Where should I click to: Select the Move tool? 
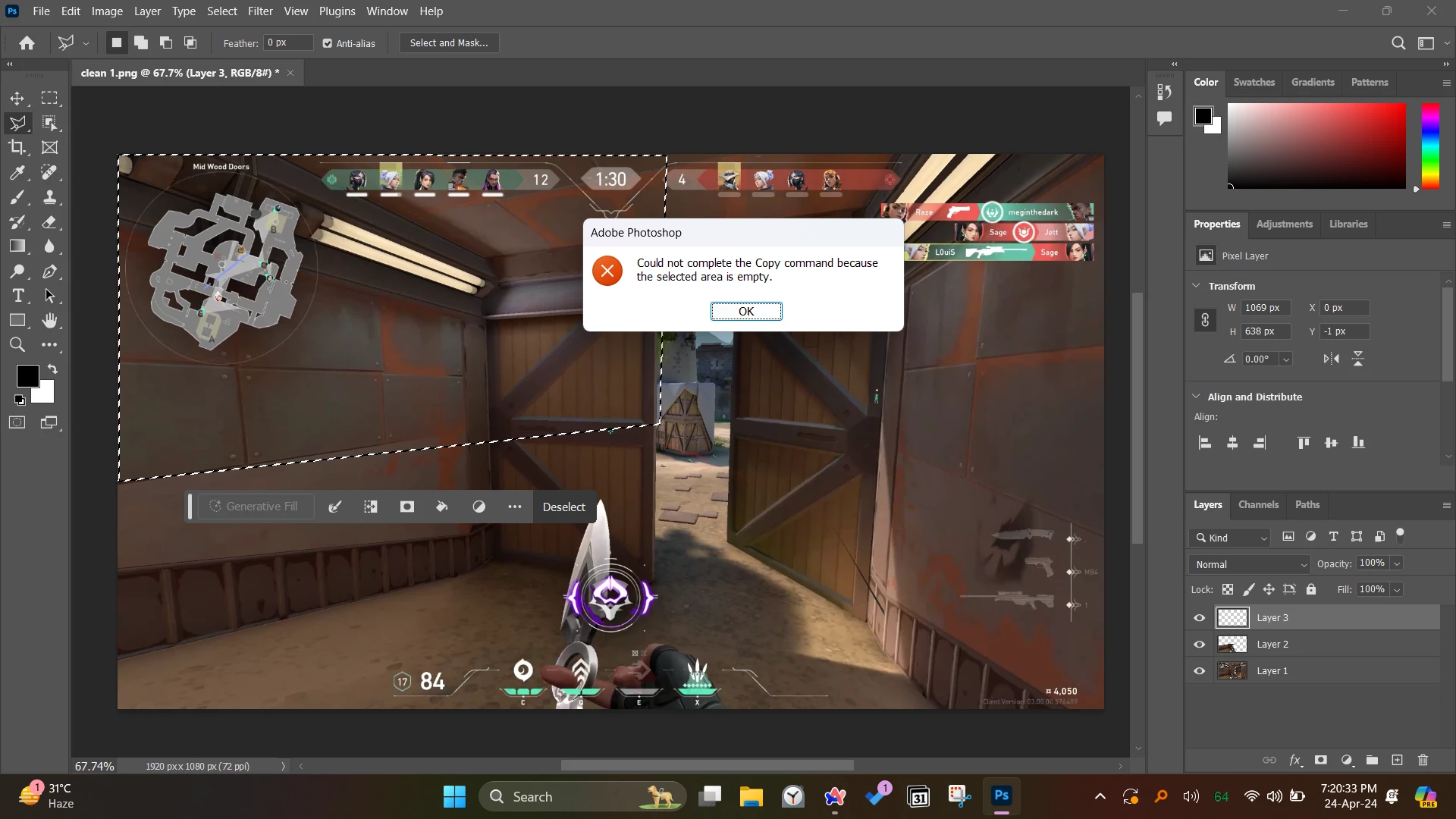point(17,99)
